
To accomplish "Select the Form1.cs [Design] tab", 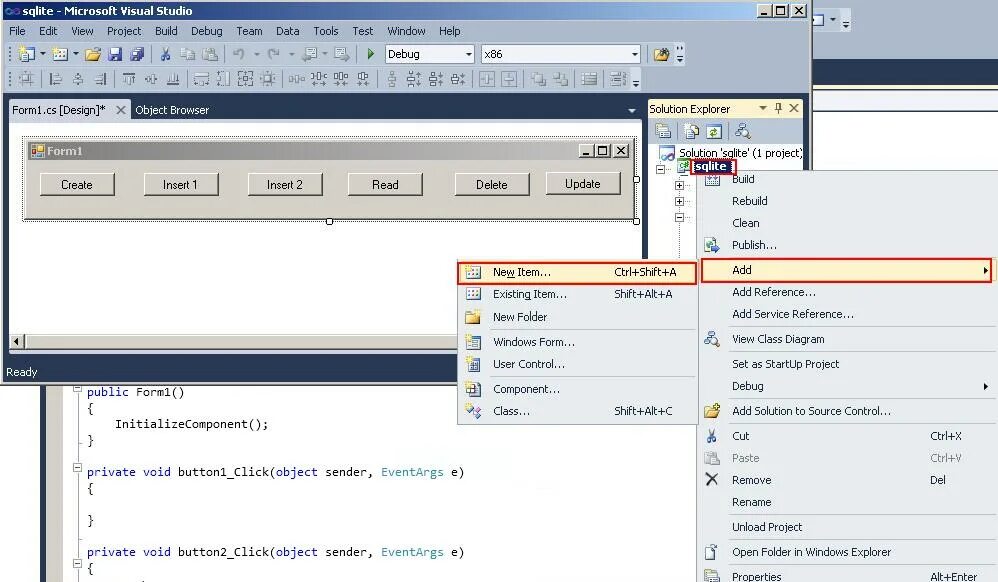I will coord(59,110).
